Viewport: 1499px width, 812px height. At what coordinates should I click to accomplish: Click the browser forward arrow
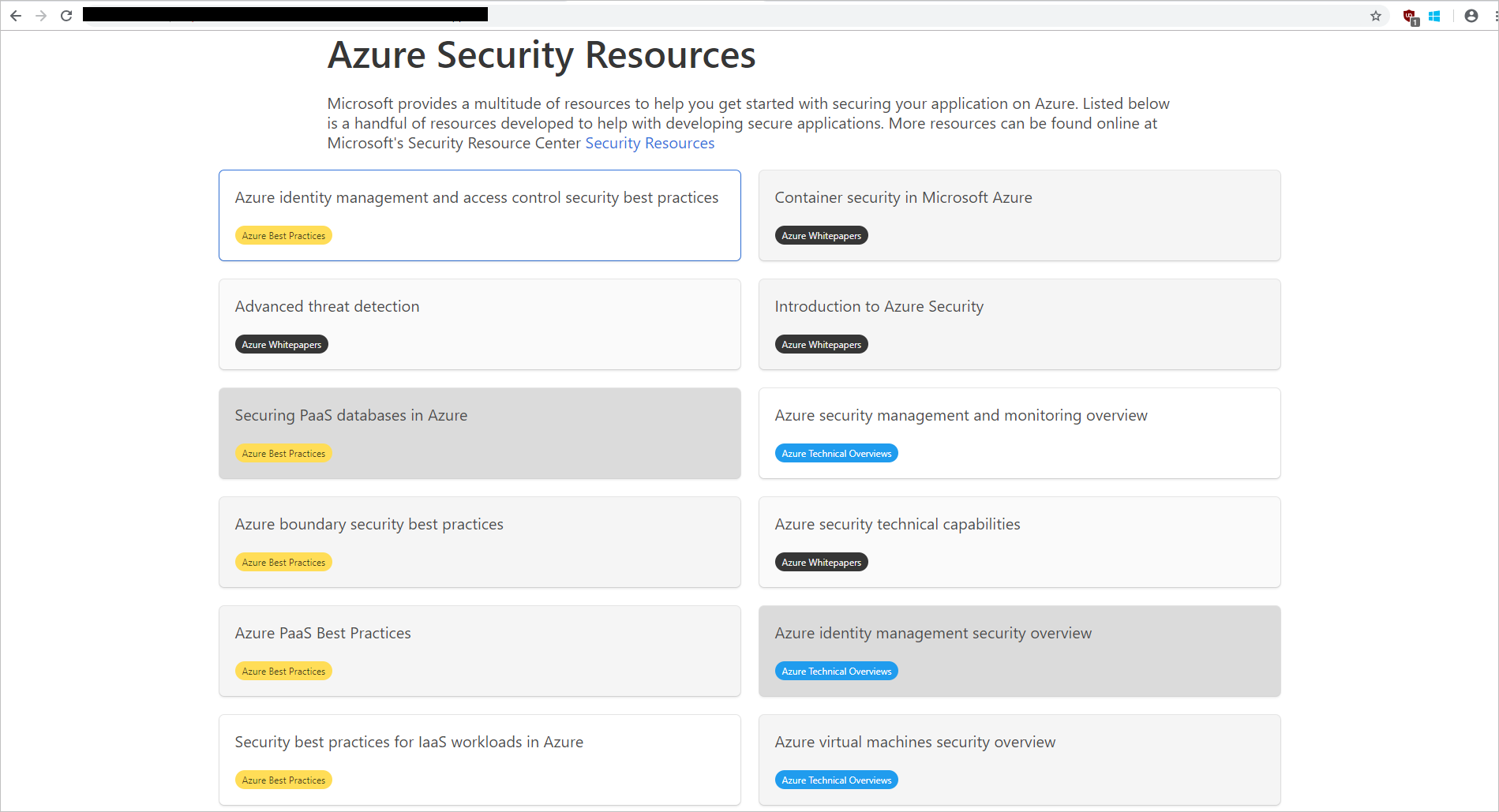41,16
